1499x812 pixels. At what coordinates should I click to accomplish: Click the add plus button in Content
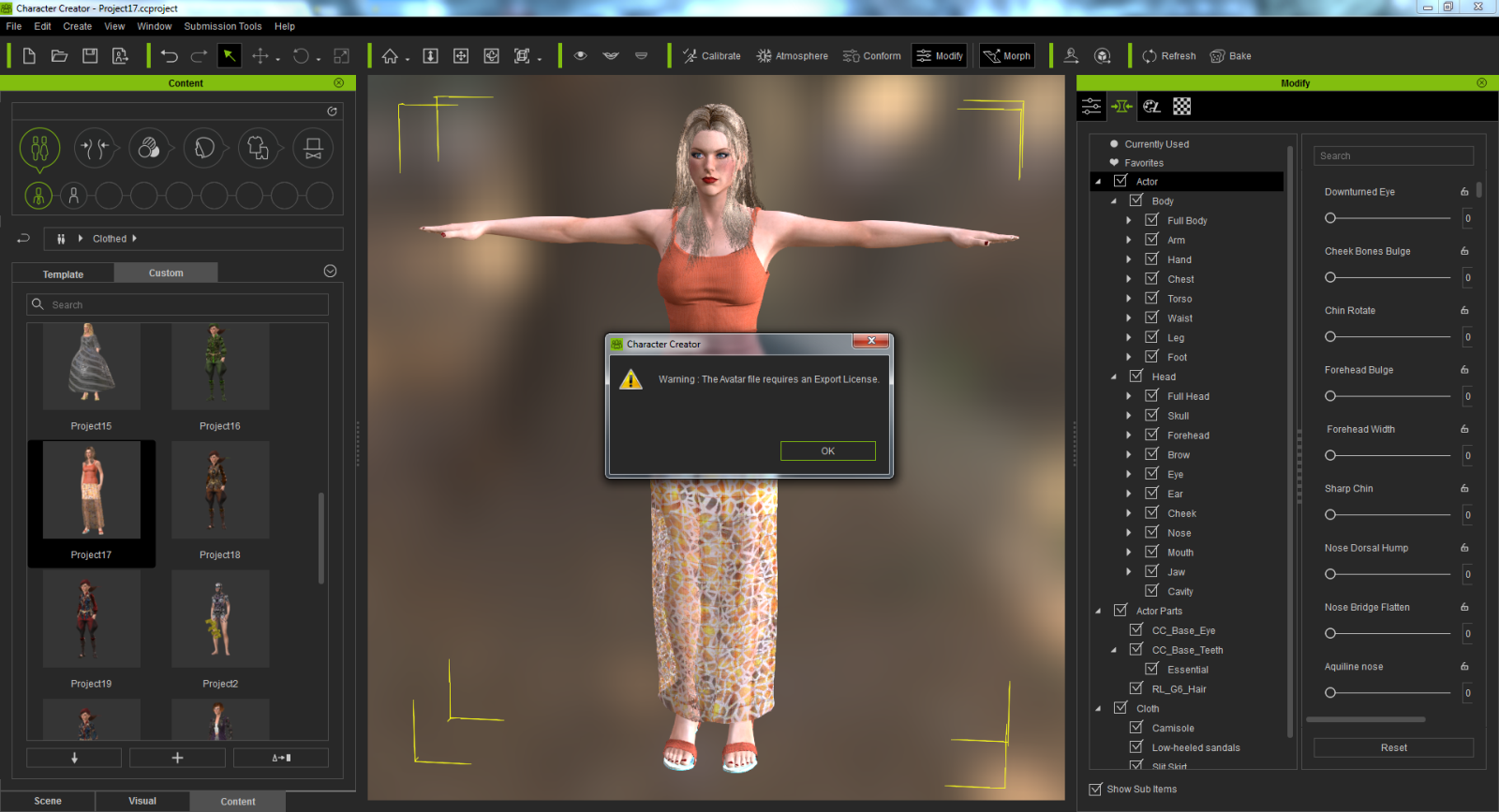tap(177, 758)
